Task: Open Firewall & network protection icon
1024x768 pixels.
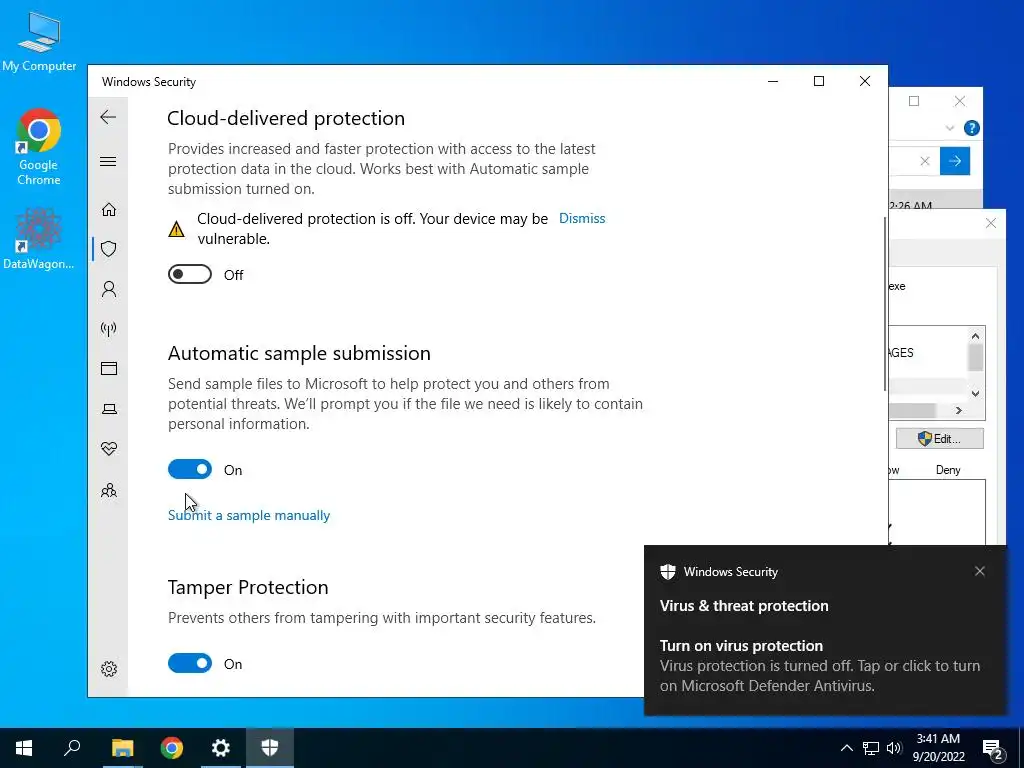Action: pyautogui.click(x=108, y=328)
